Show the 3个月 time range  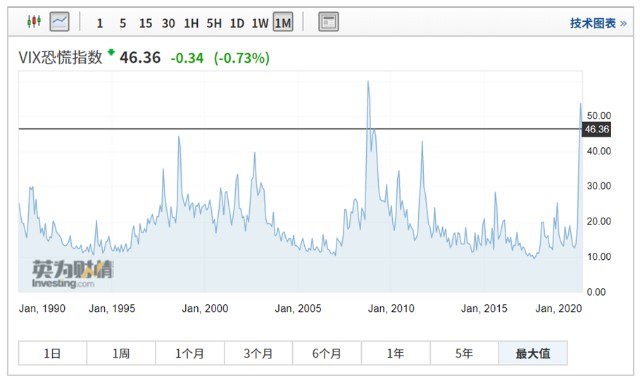[258, 353]
